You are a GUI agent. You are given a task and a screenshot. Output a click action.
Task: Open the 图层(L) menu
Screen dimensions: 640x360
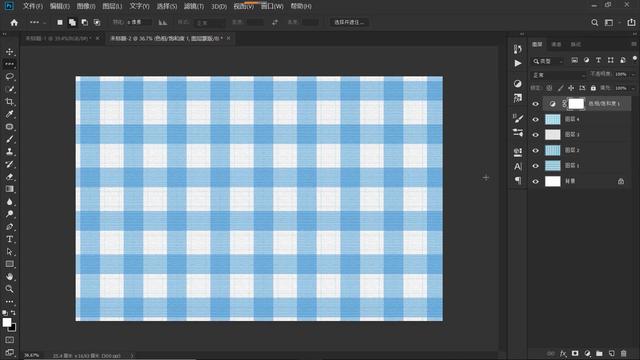[x=112, y=6]
